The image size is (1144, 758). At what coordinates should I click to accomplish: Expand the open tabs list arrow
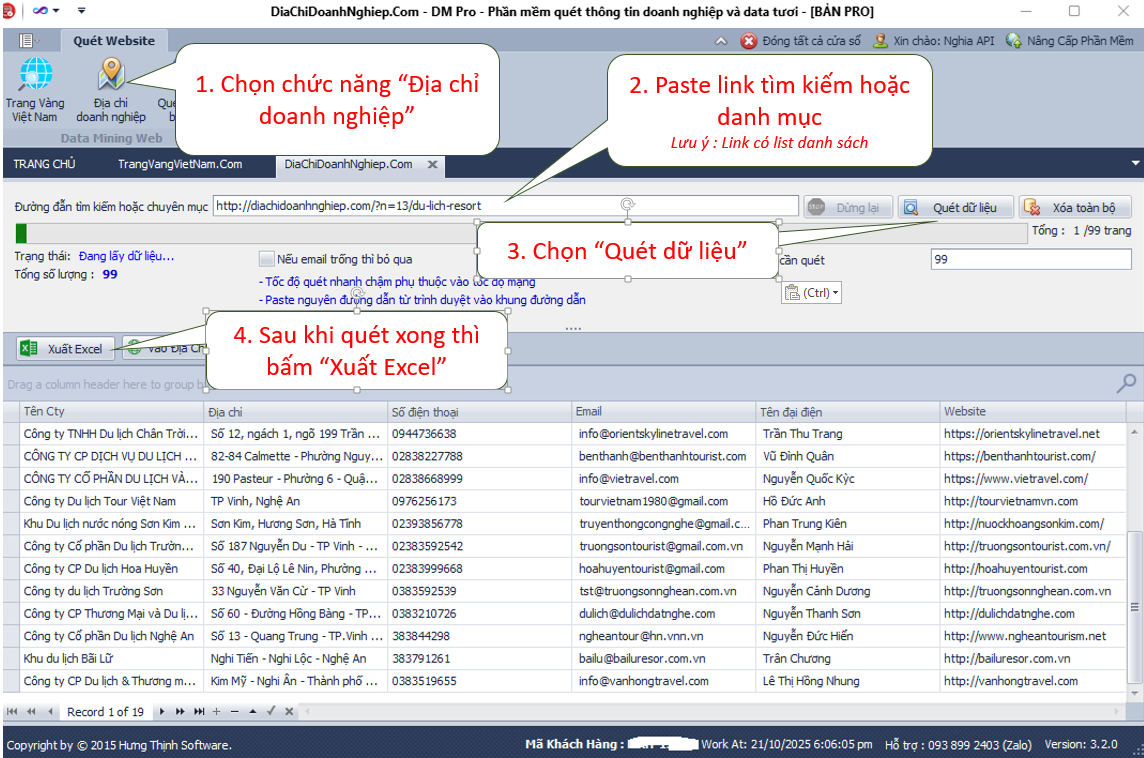click(1135, 163)
